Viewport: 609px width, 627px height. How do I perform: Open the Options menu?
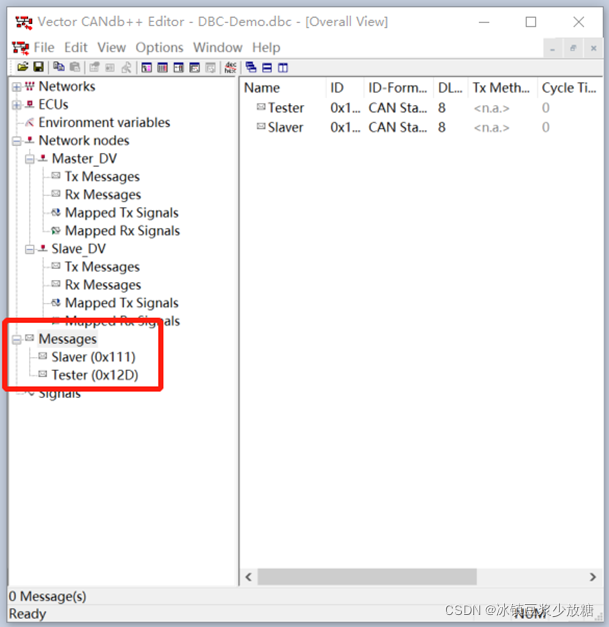159,48
